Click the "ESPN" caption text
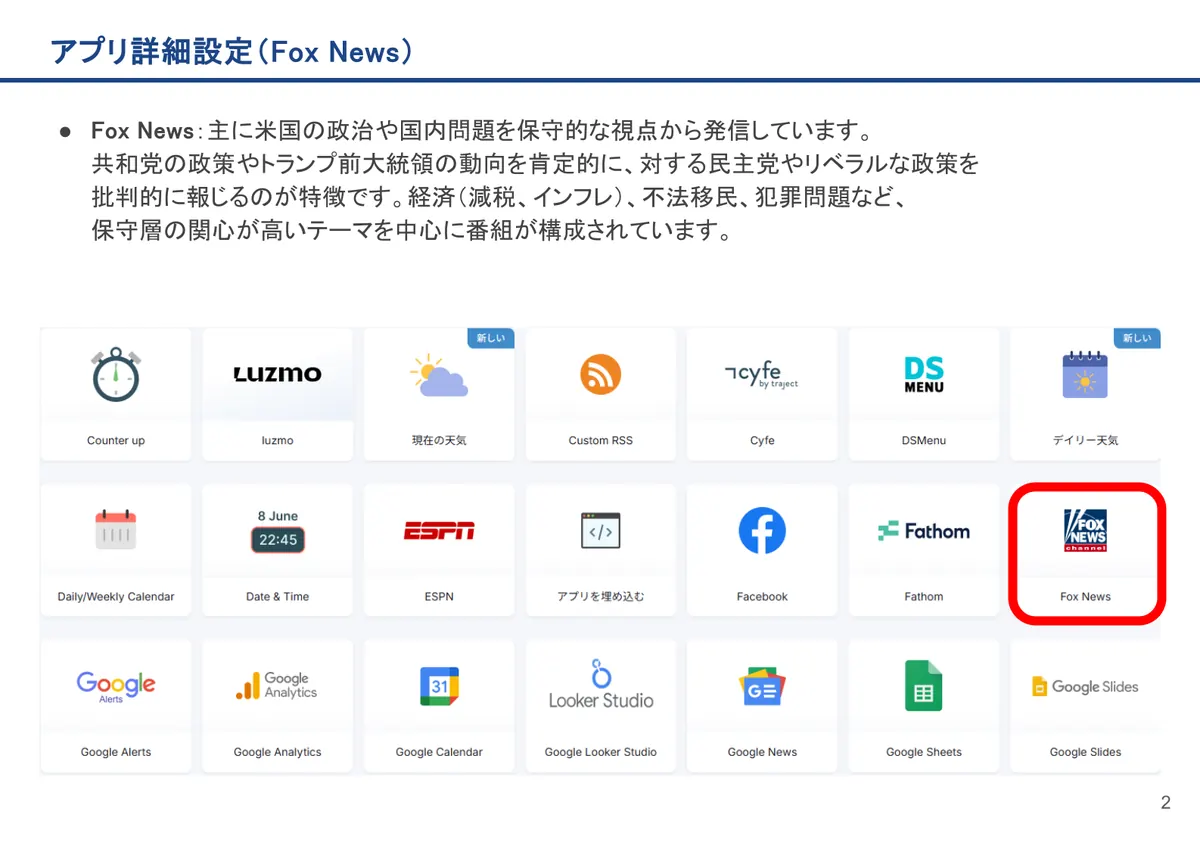1200x849 pixels. [439, 596]
